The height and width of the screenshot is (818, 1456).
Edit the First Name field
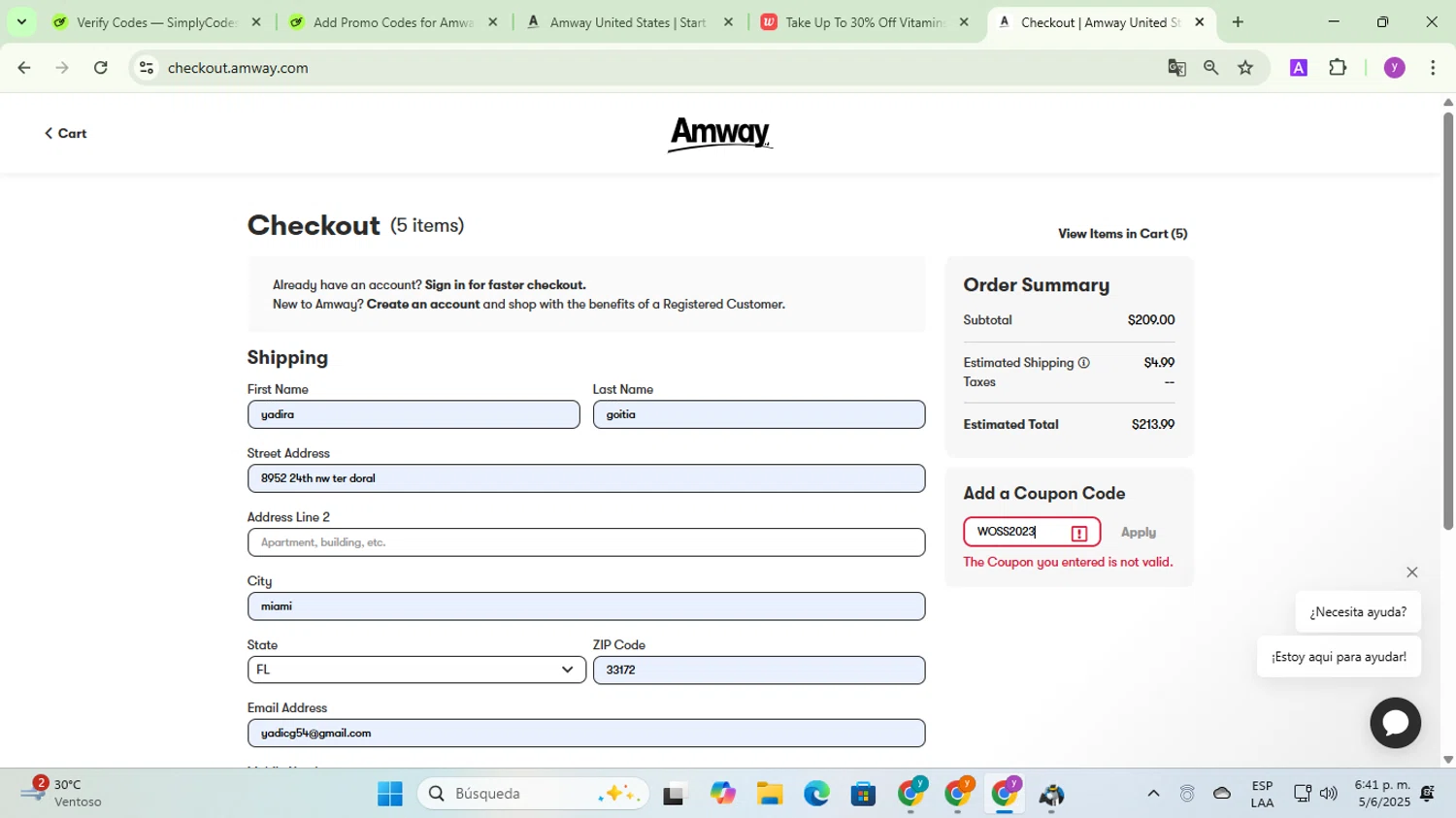click(x=414, y=414)
